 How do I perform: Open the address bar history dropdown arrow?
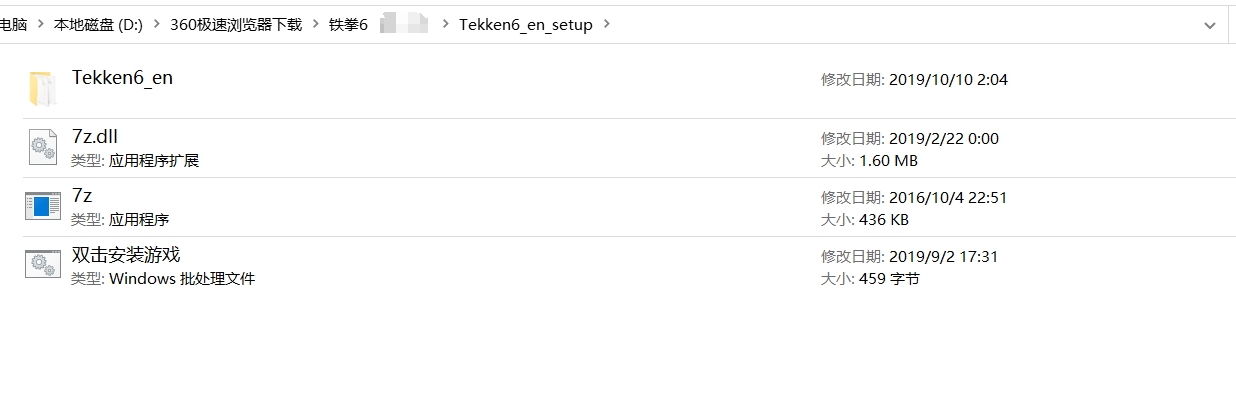[x=1210, y=25]
